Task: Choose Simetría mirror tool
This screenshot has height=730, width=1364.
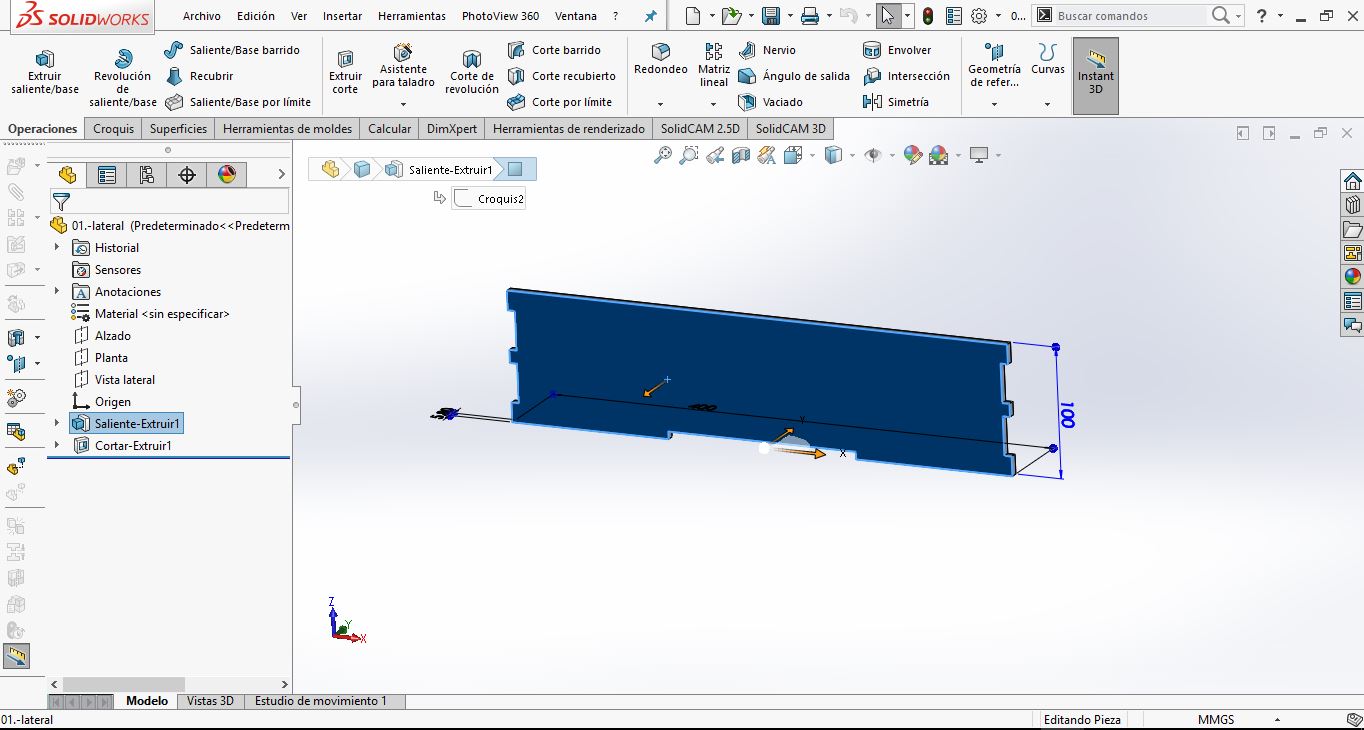Action: click(896, 102)
